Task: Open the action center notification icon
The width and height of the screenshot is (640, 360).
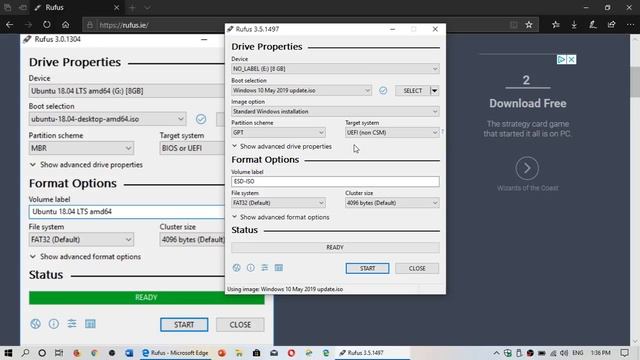Action: (624, 353)
